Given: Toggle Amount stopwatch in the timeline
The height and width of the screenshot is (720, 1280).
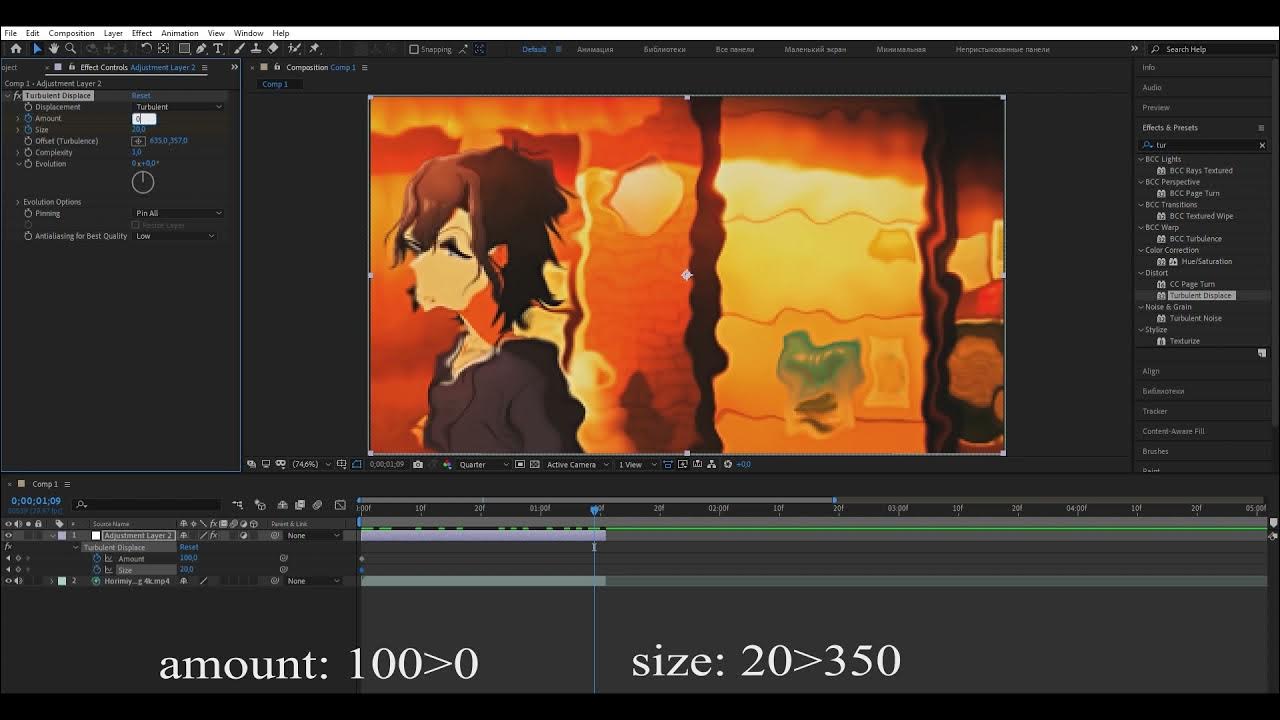Looking at the screenshot, I should point(97,558).
